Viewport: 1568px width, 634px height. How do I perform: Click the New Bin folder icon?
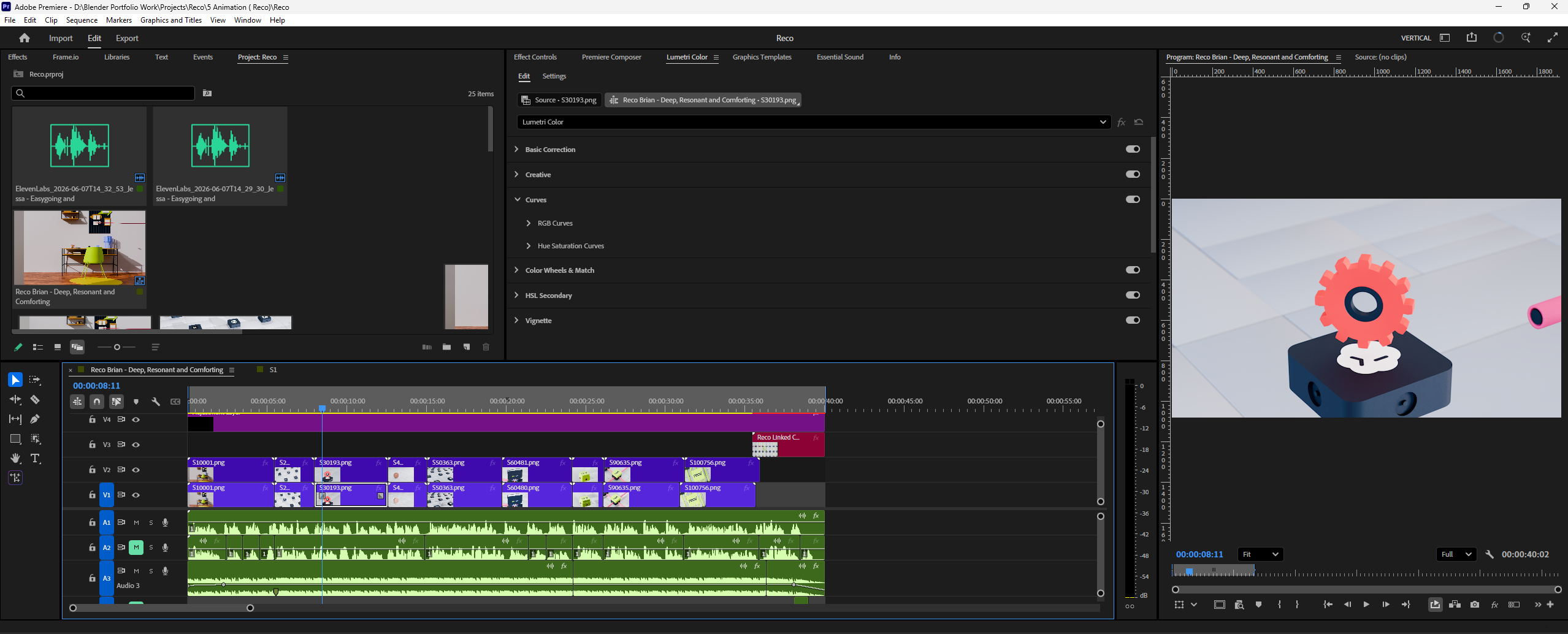447,347
